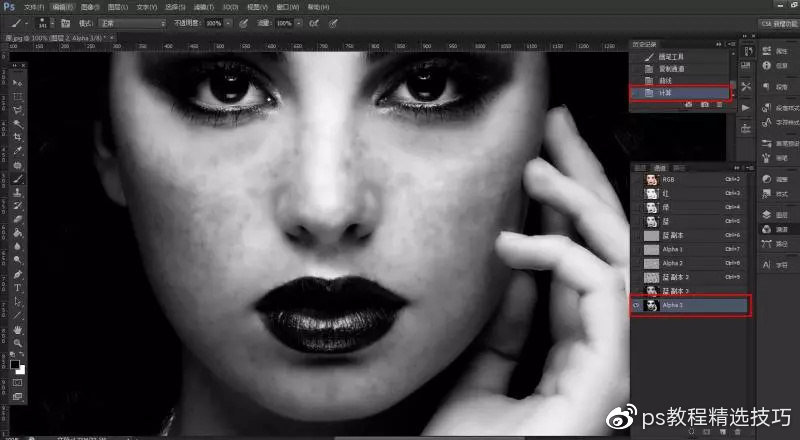Image resolution: width=800 pixels, height=440 pixels.
Task: Click the create snapshot camera icon in History
Action: pos(705,104)
